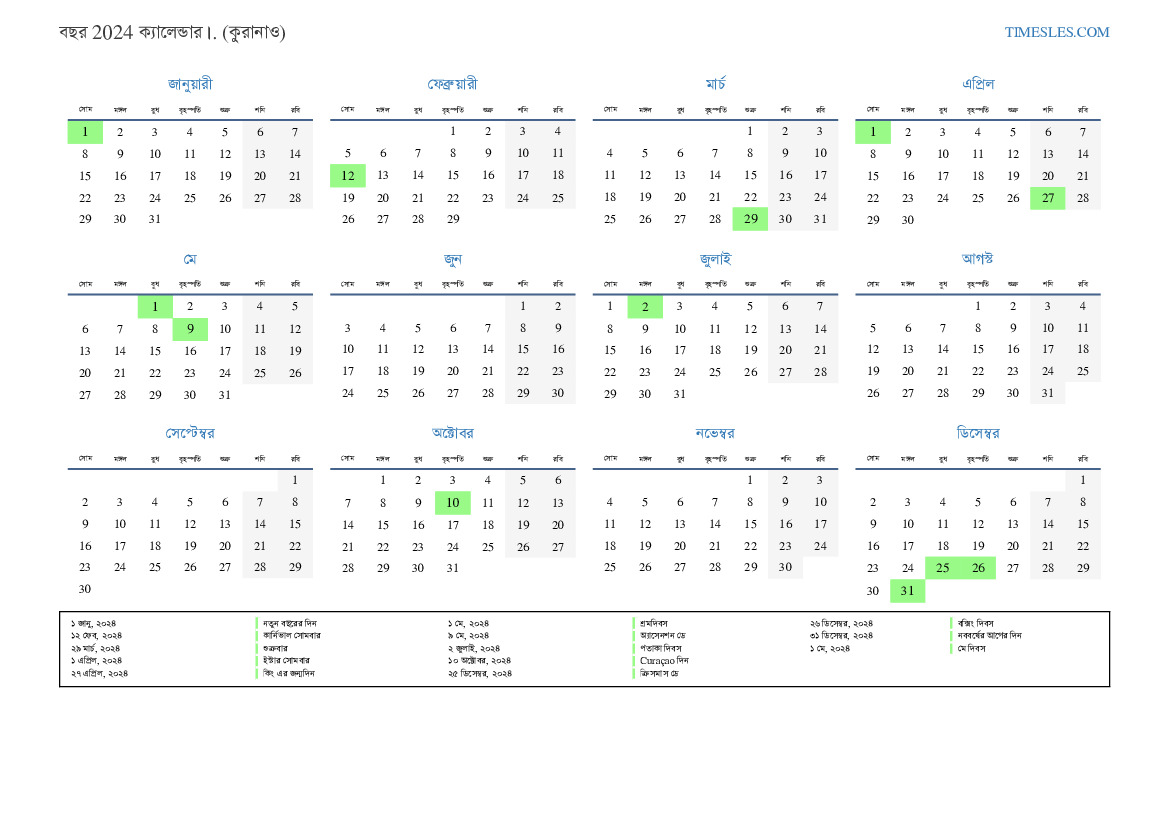This screenshot has width=1169, height=827.
Task: Click legend date '৩১ ডিসেম্বর, ২০২৪'
Action: [842, 635]
